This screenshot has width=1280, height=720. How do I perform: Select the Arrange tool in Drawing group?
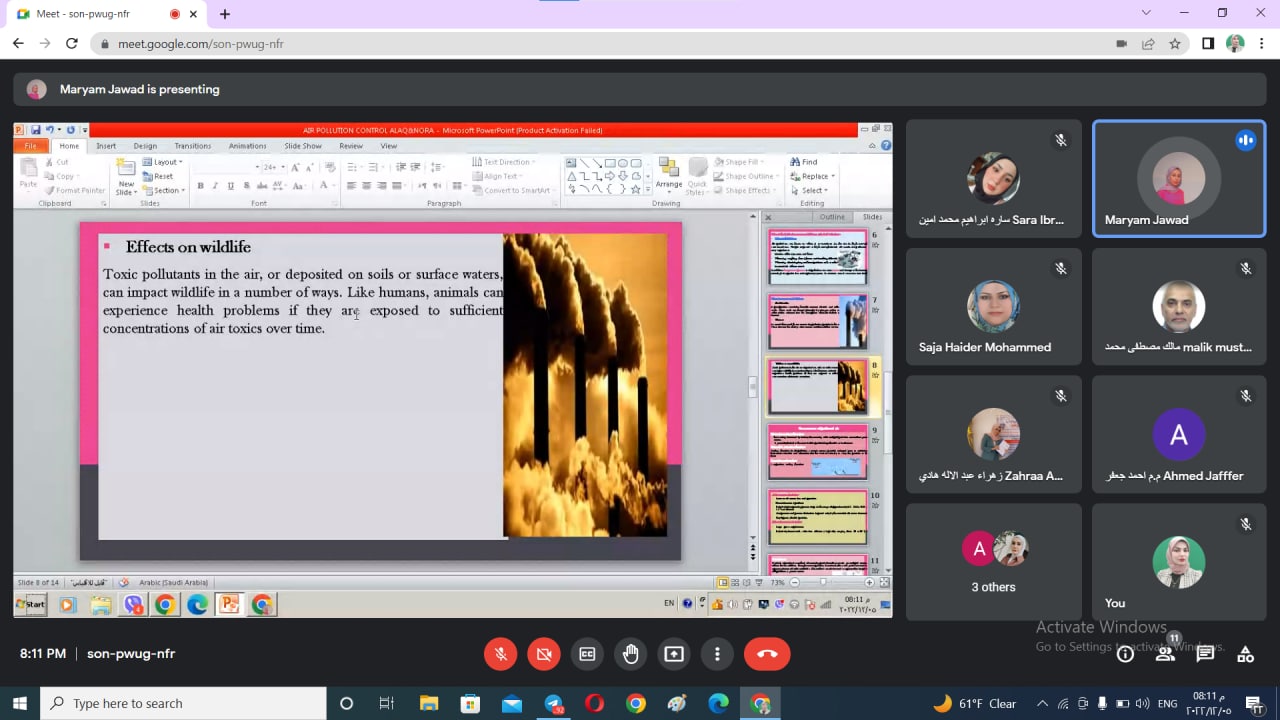pos(669,181)
